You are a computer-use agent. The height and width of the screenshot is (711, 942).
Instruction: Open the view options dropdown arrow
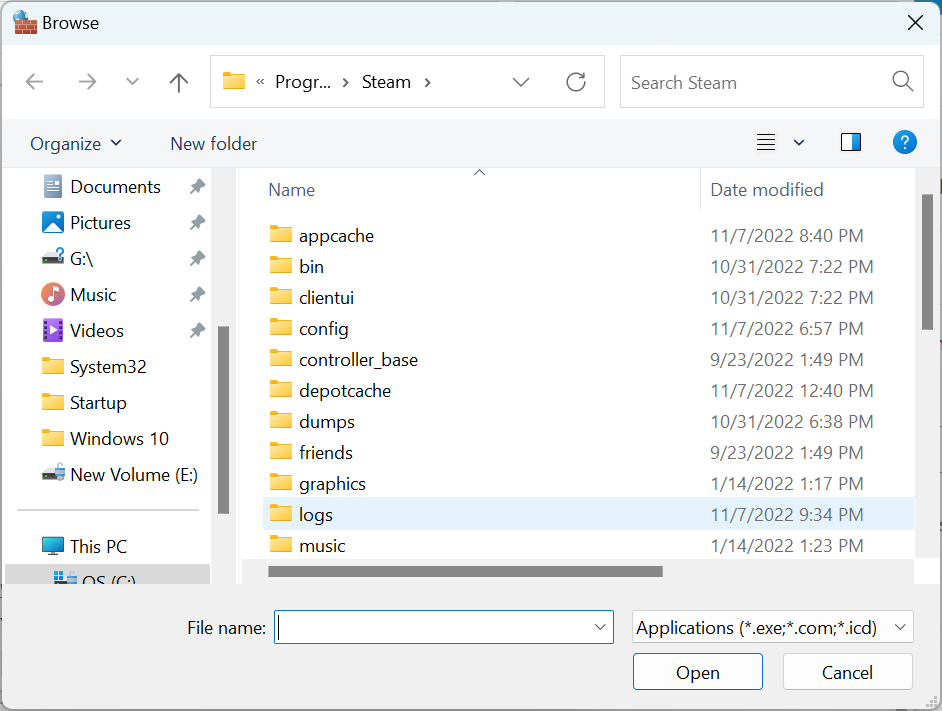click(799, 142)
